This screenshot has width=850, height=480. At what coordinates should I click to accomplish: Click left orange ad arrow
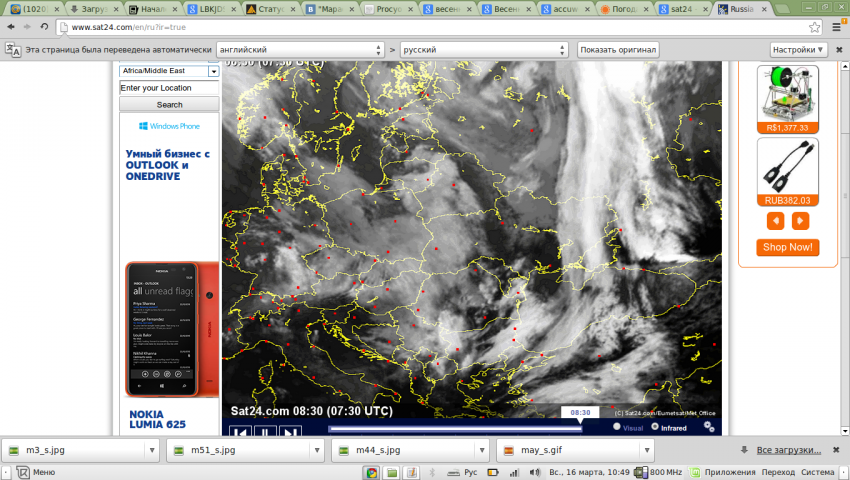[776, 221]
